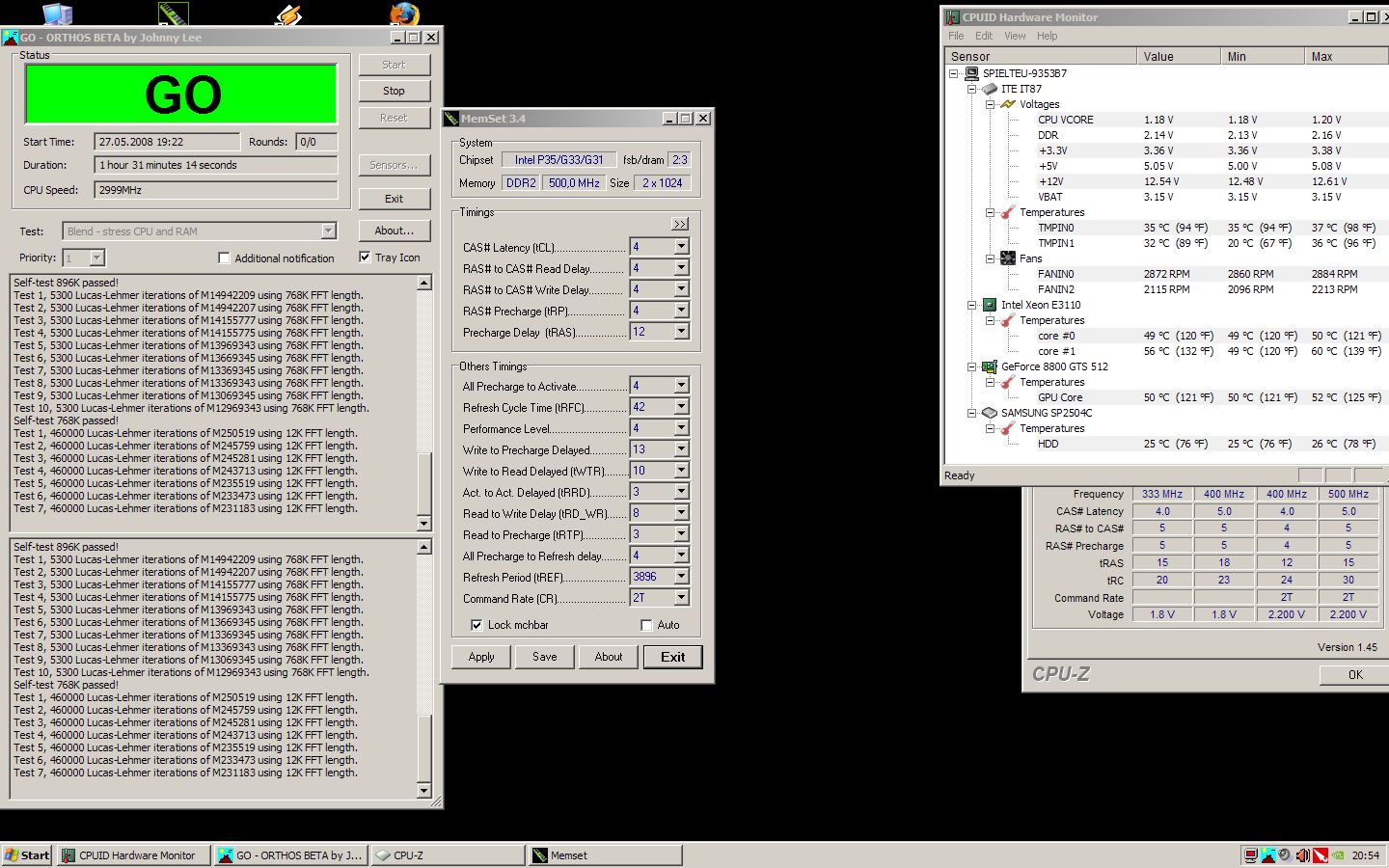Open RAS# Precharge (tRP) dropdown
Image resolution: width=1389 pixels, height=868 pixels.
(x=681, y=311)
